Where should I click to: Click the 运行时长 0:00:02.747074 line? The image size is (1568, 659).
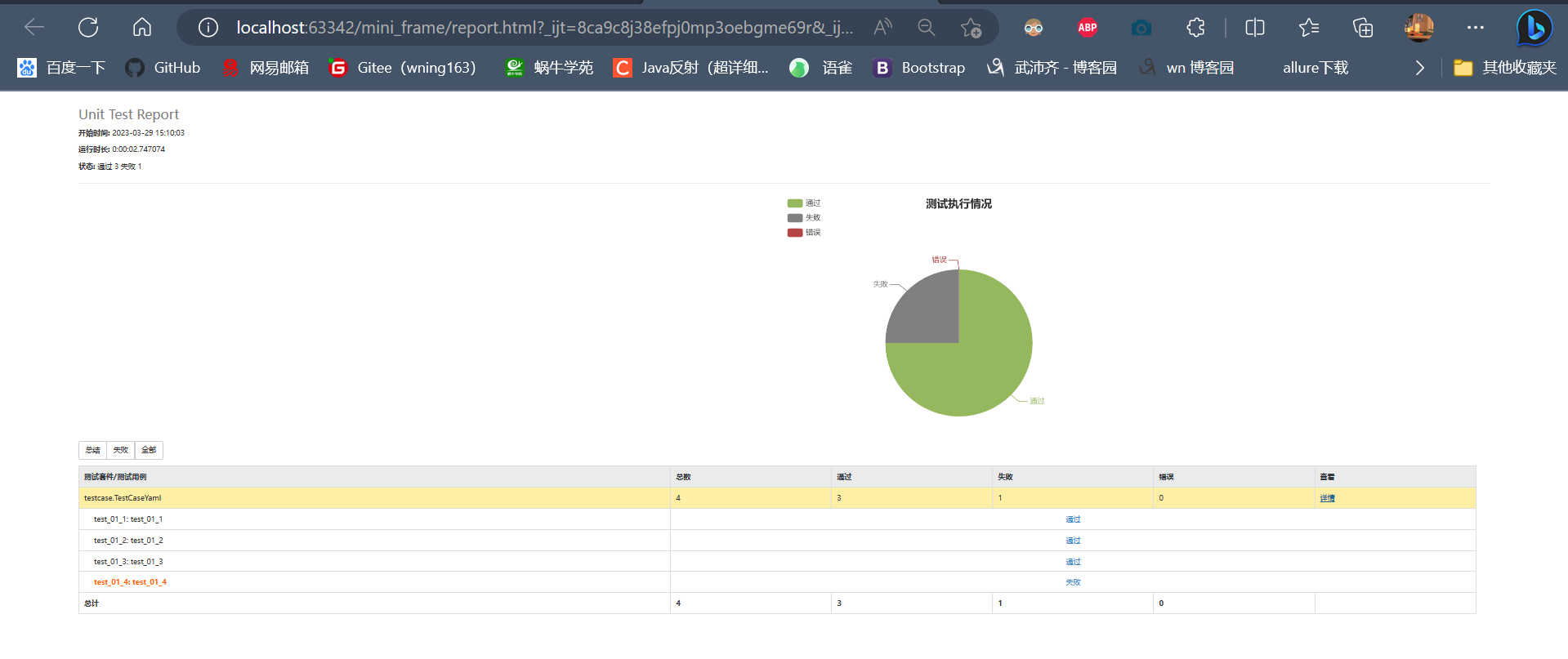coord(122,149)
